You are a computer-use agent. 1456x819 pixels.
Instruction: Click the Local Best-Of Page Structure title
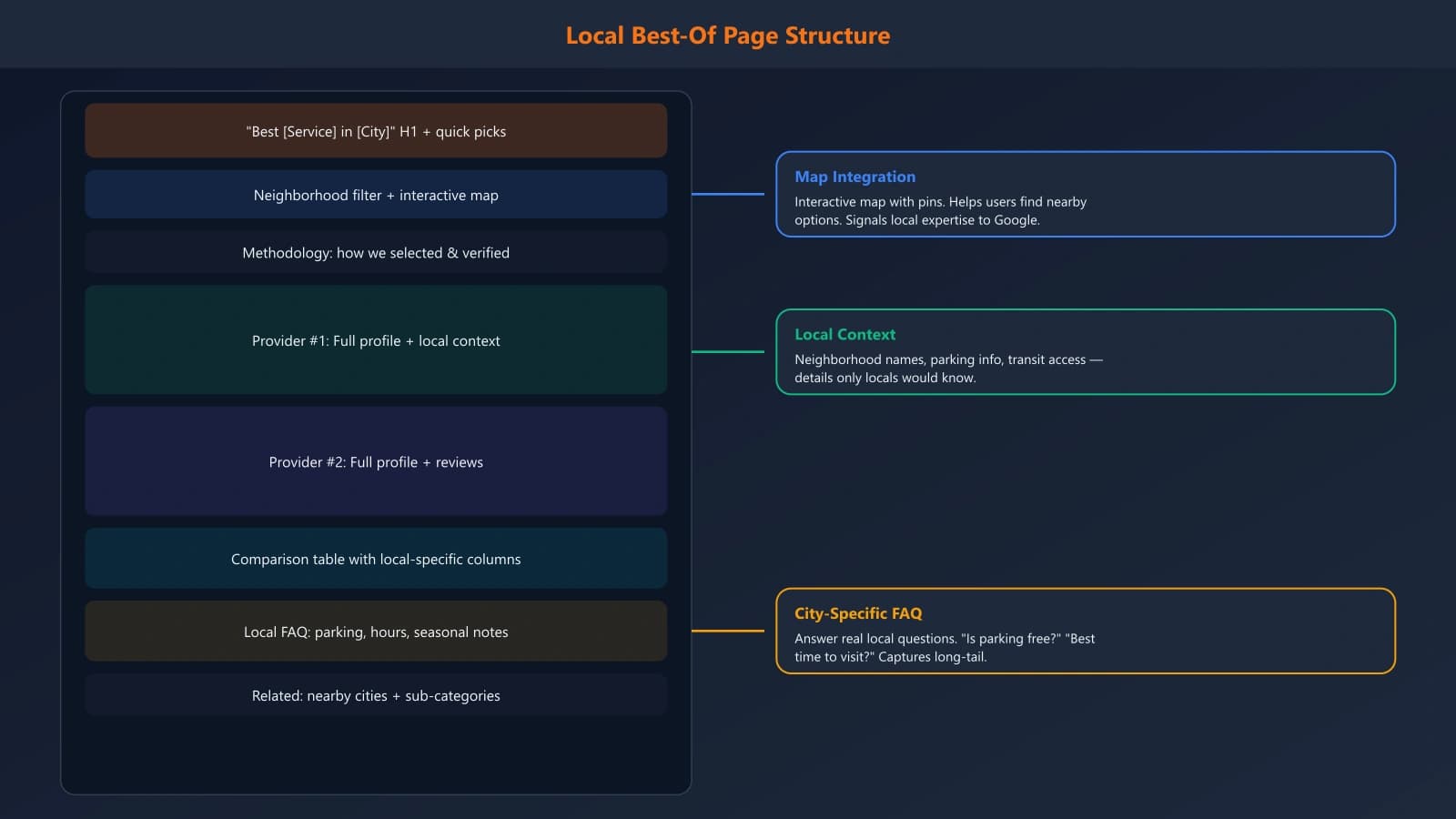[727, 35]
